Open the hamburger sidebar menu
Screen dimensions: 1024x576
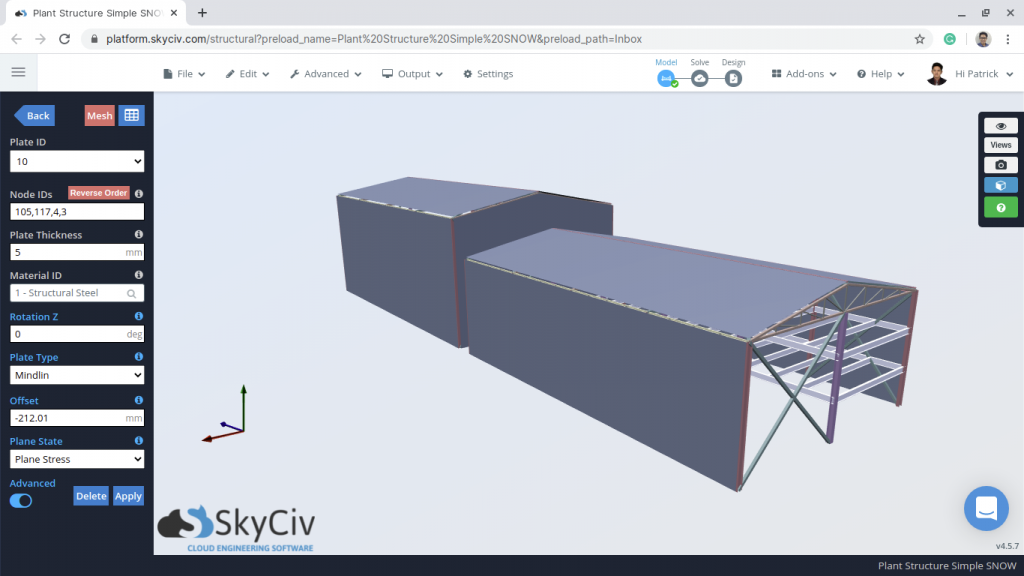tap(18, 72)
